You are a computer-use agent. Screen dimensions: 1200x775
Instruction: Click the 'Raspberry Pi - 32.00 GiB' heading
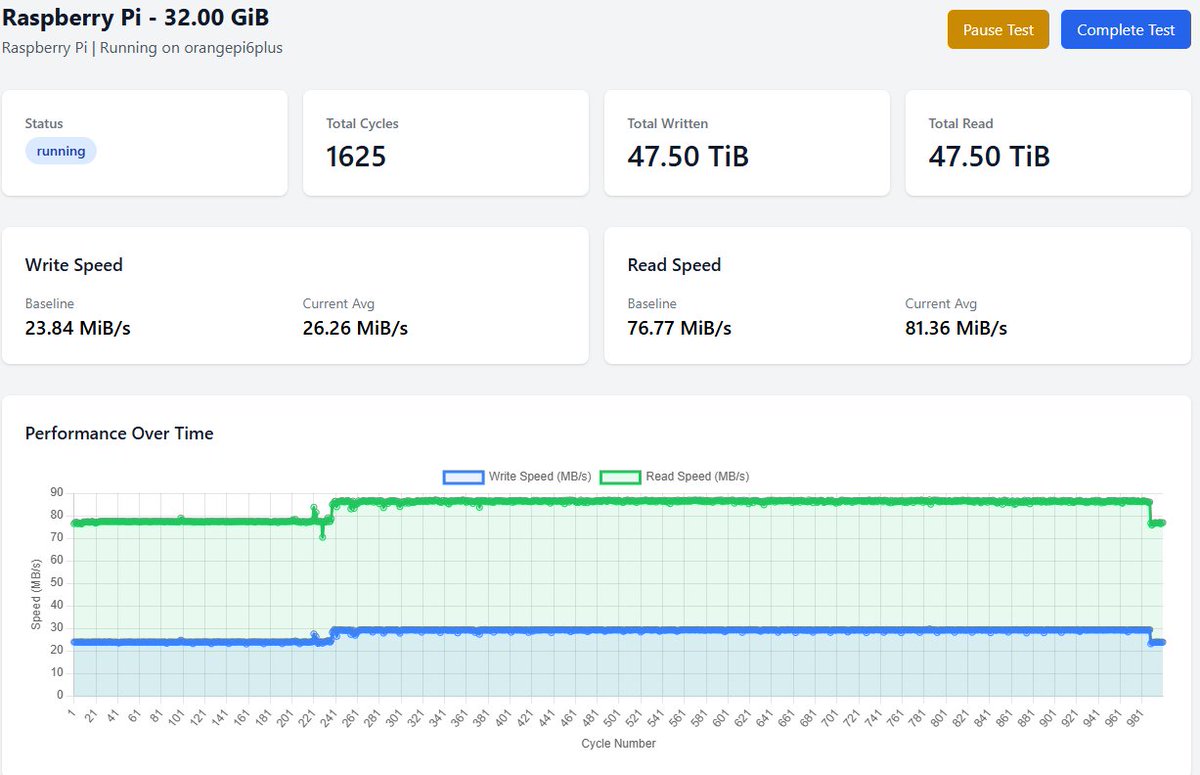pos(135,17)
